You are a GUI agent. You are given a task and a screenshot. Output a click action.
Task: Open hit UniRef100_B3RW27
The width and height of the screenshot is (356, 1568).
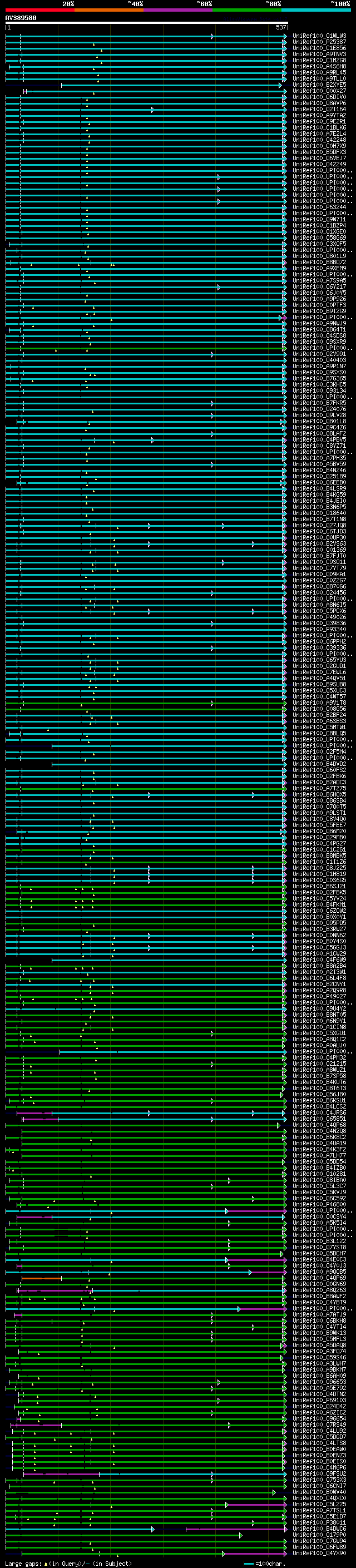coord(319,930)
